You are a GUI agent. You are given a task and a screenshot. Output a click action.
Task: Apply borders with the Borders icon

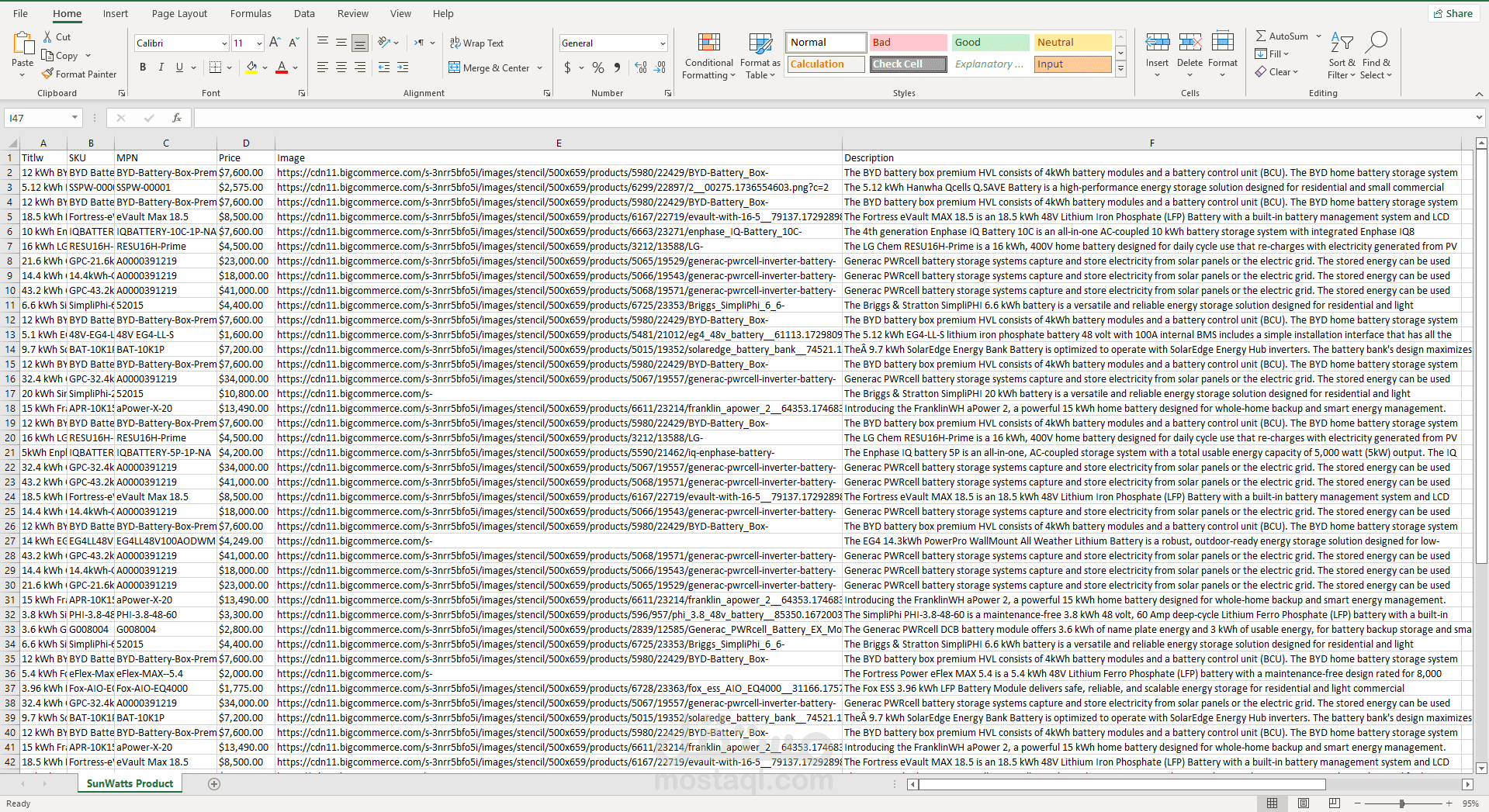coord(216,67)
